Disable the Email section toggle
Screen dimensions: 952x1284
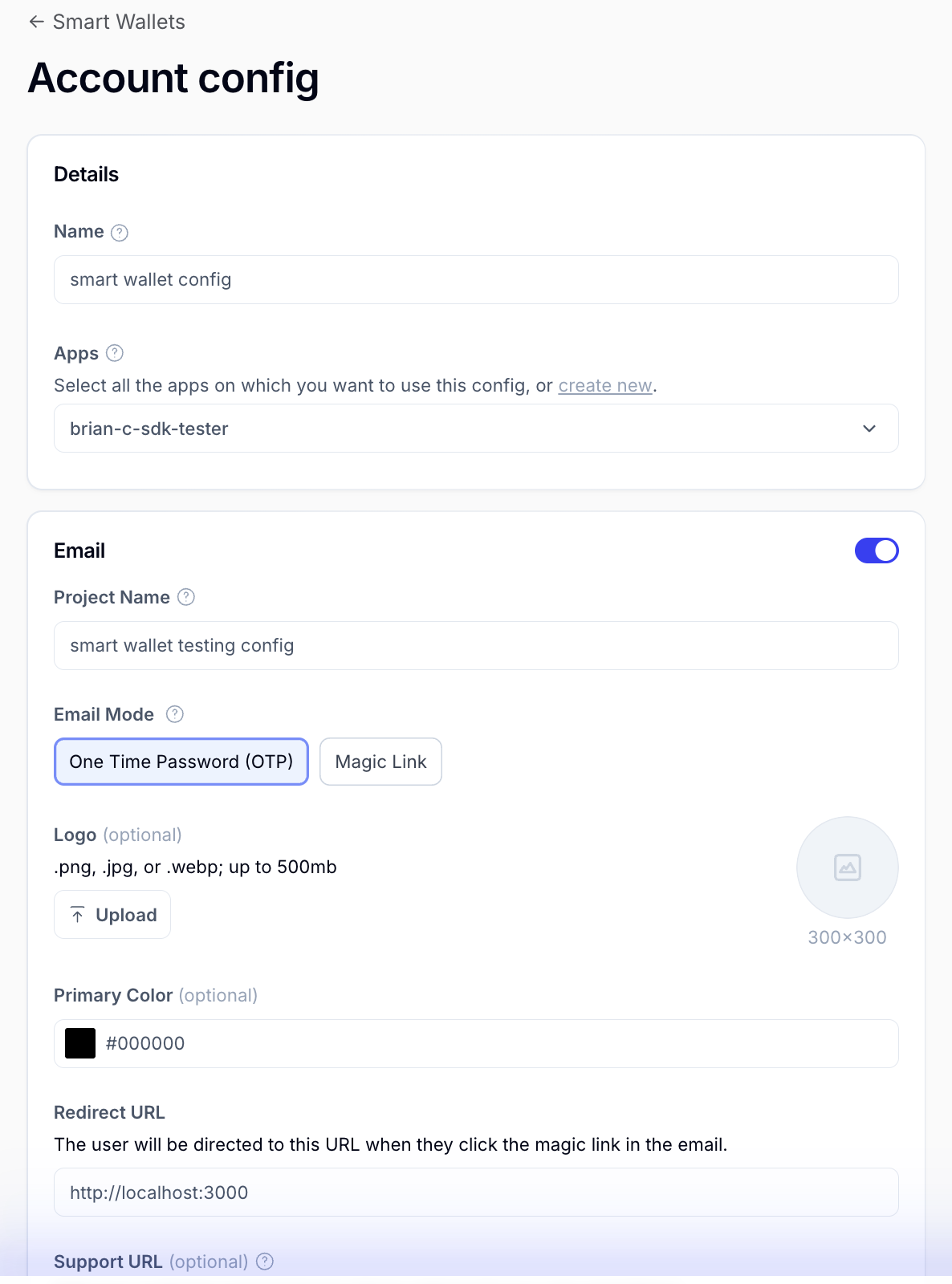click(x=877, y=551)
